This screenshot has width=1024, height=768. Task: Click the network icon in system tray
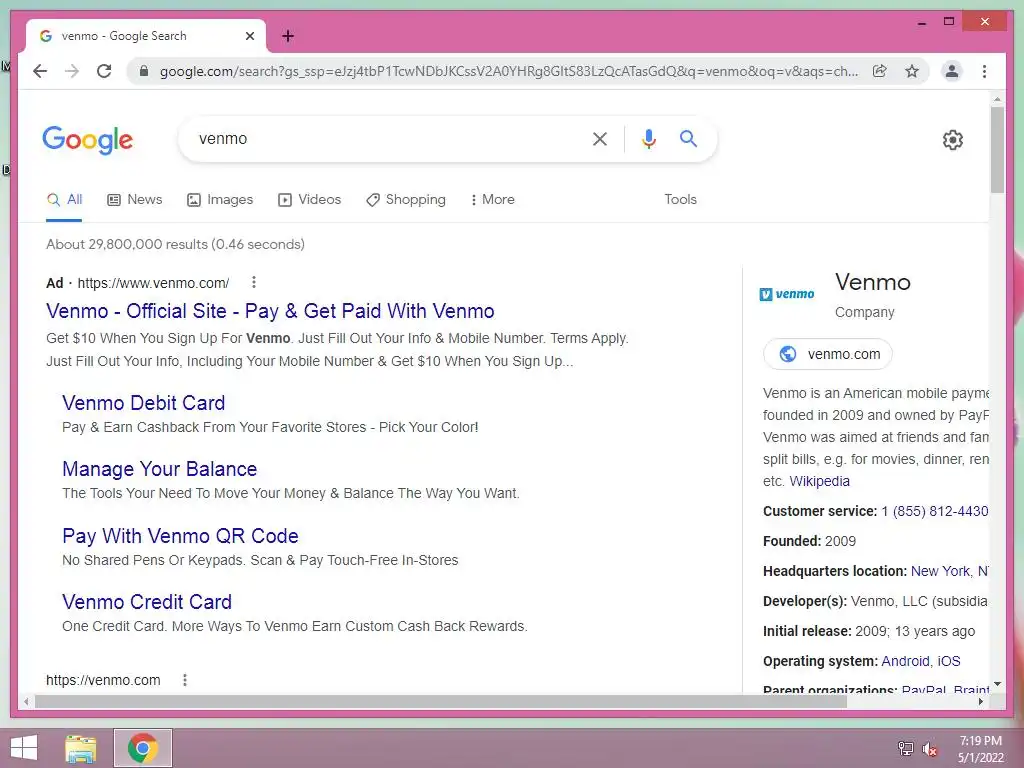click(906, 749)
